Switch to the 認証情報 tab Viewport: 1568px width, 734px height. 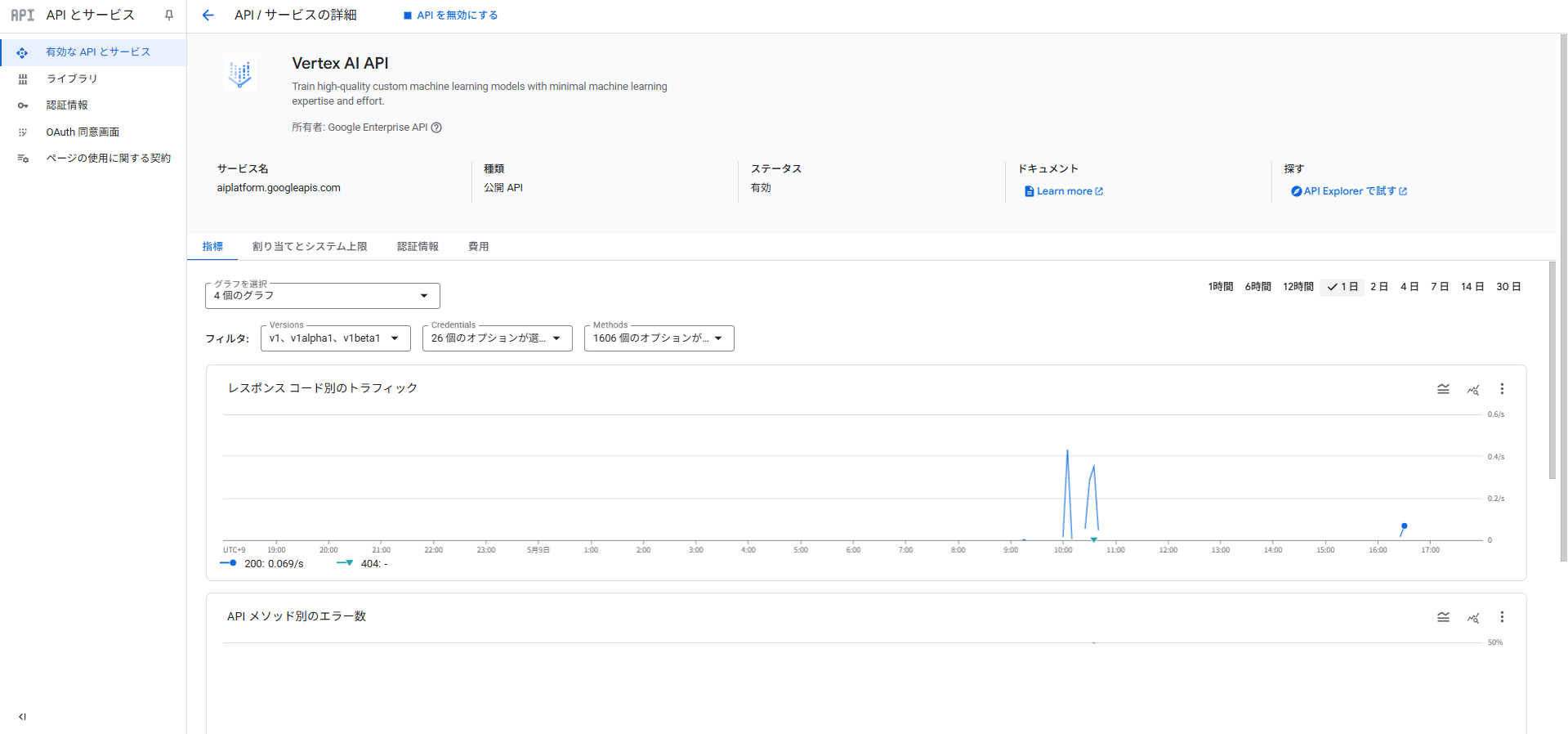(x=418, y=247)
